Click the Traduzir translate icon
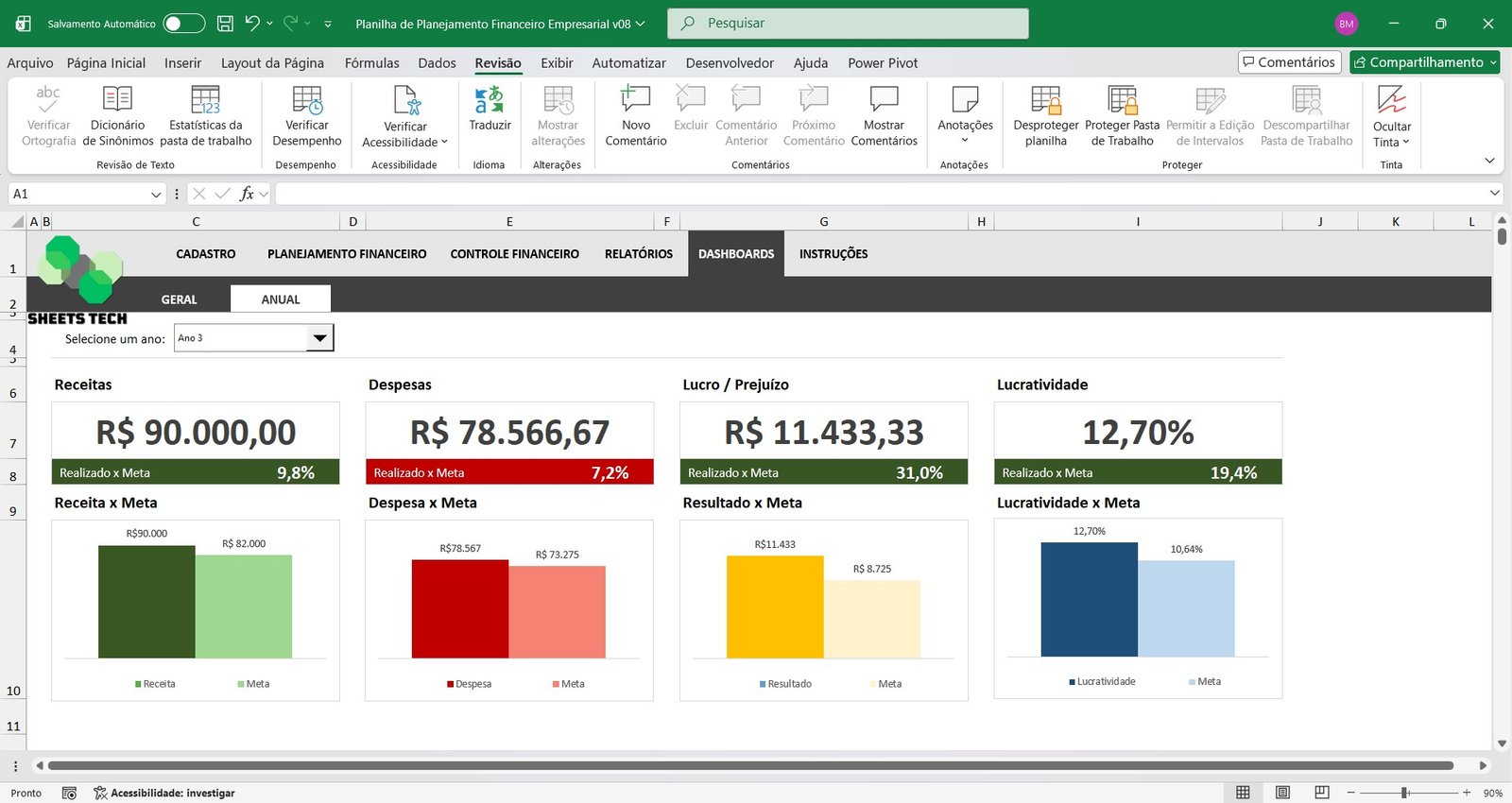 pos(490,100)
